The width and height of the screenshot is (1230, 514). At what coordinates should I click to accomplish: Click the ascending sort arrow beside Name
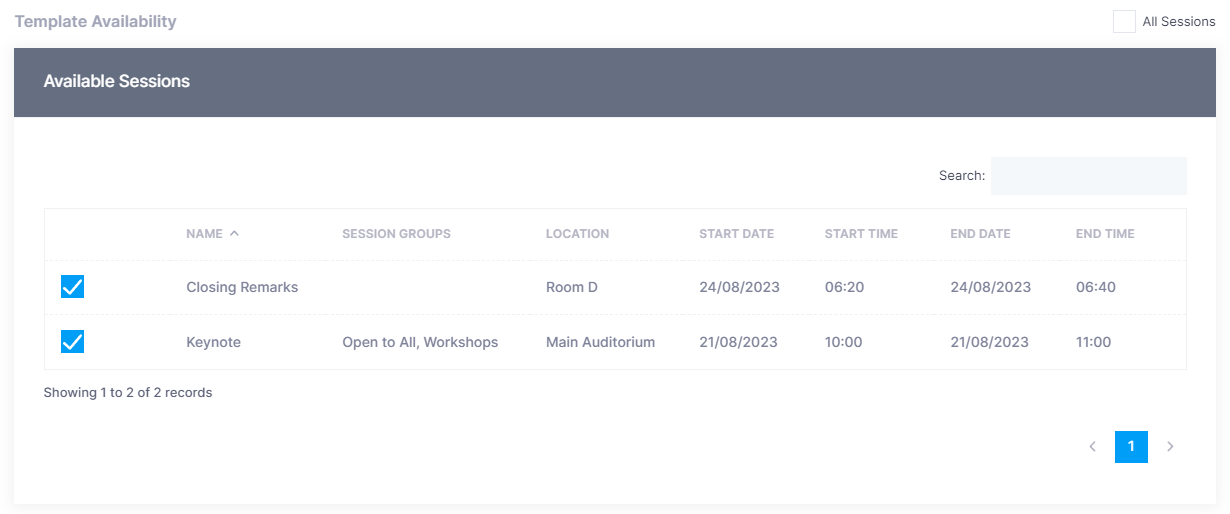click(x=235, y=234)
